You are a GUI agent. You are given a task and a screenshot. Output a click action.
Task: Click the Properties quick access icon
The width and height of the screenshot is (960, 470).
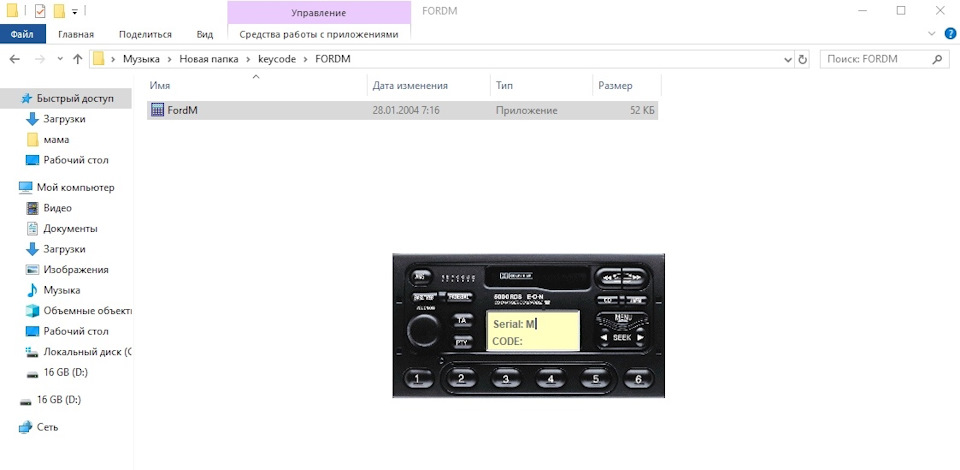tap(40, 11)
